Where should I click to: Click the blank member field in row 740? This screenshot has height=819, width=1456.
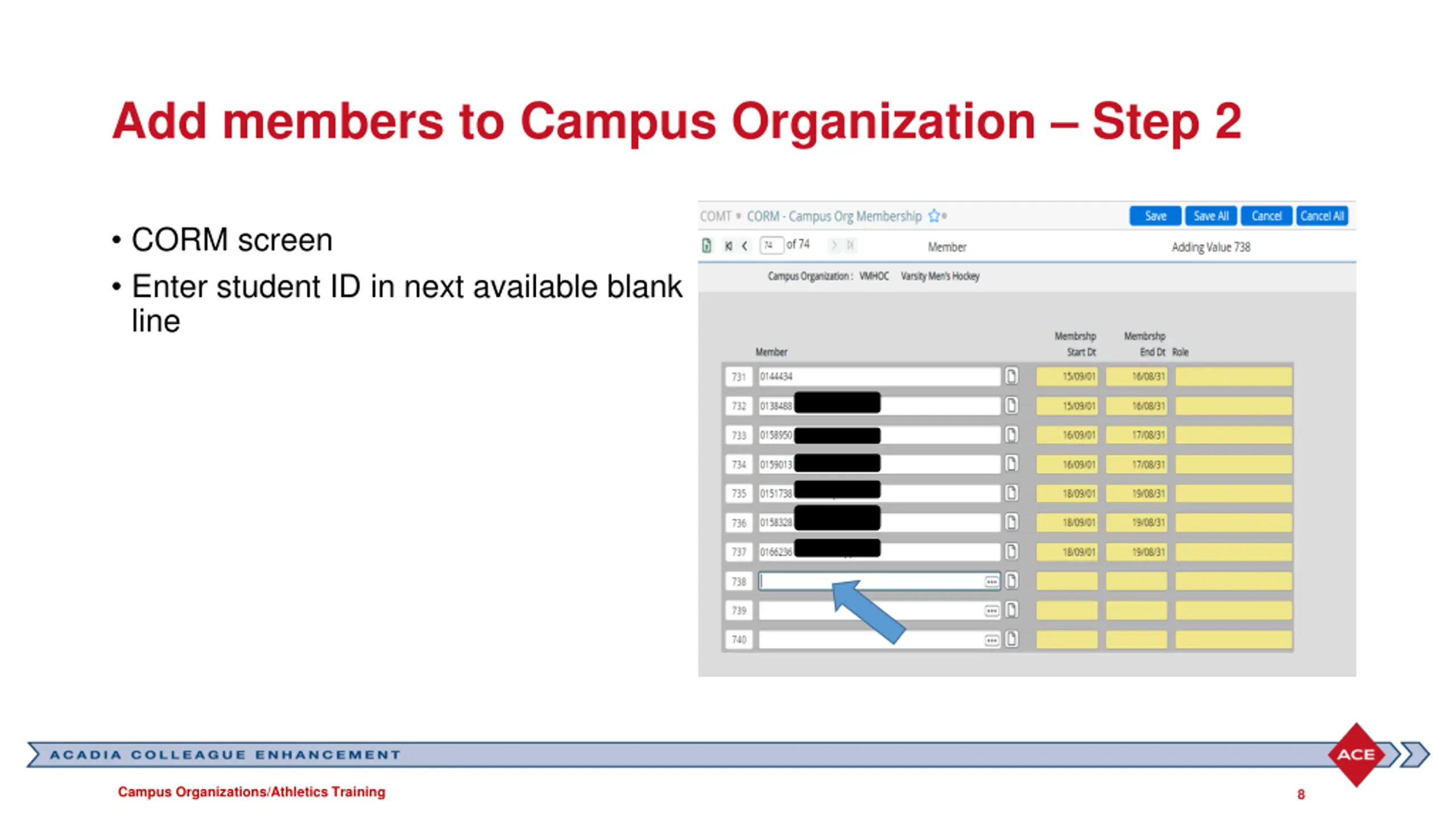coord(879,640)
